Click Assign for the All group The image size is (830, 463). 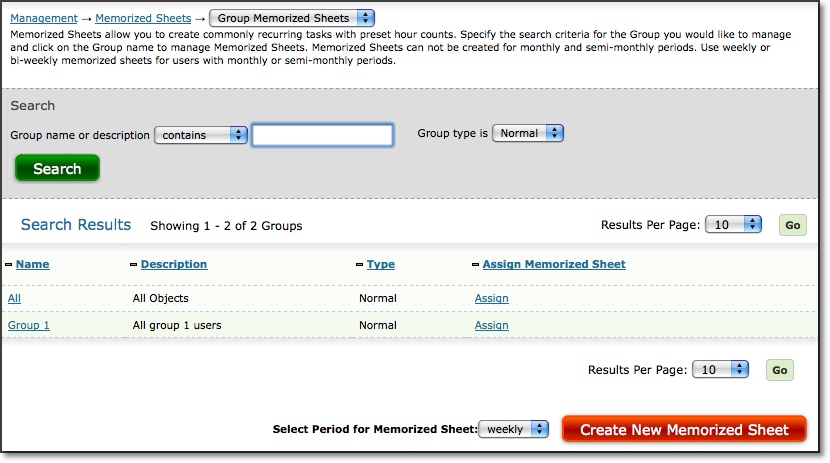click(491, 298)
